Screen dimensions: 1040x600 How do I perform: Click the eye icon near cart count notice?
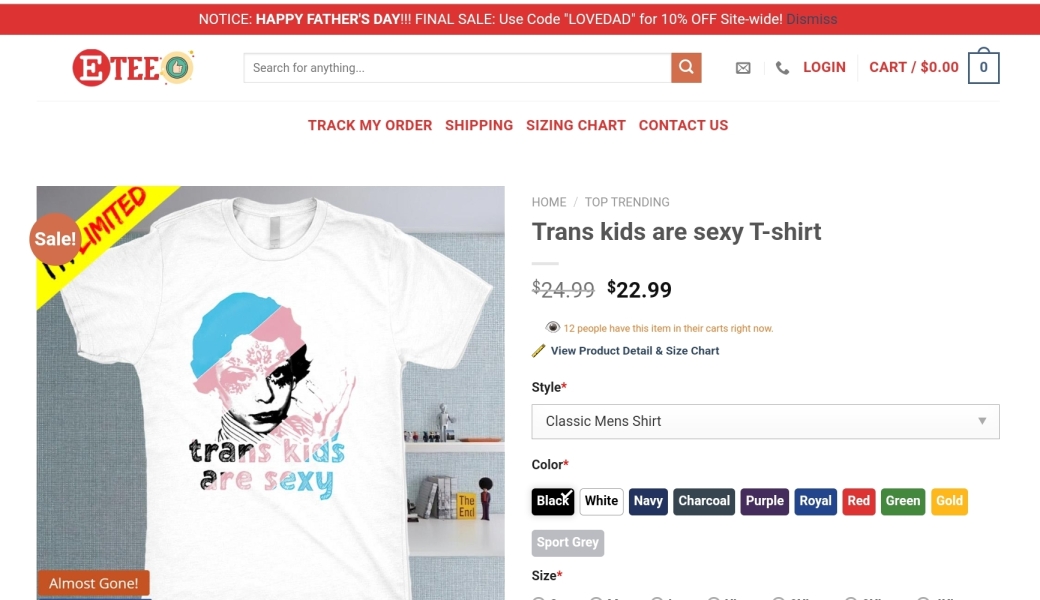(553, 327)
